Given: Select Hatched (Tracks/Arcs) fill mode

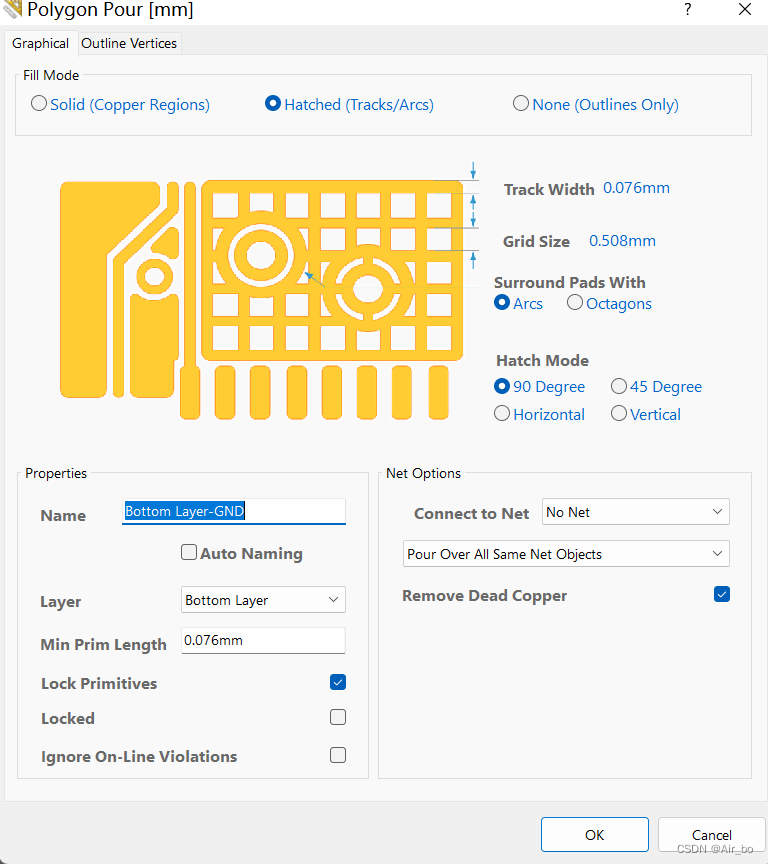Looking at the screenshot, I should 273,103.
